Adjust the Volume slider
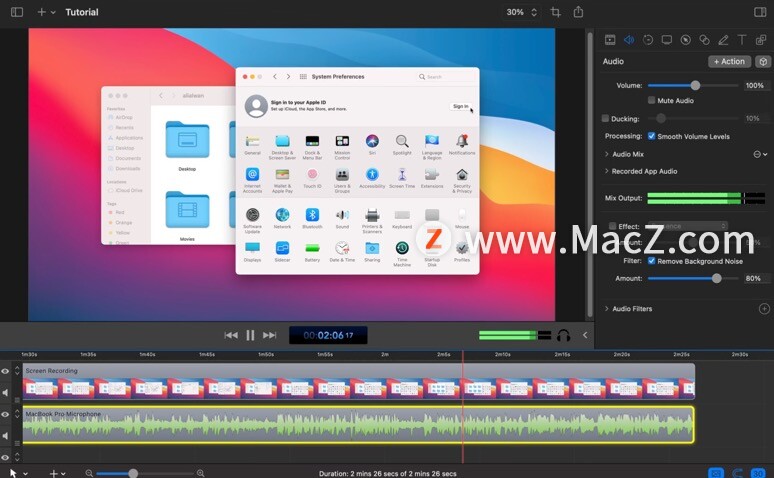Viewport: 774px width, 478px height. [x=693, y=85]
